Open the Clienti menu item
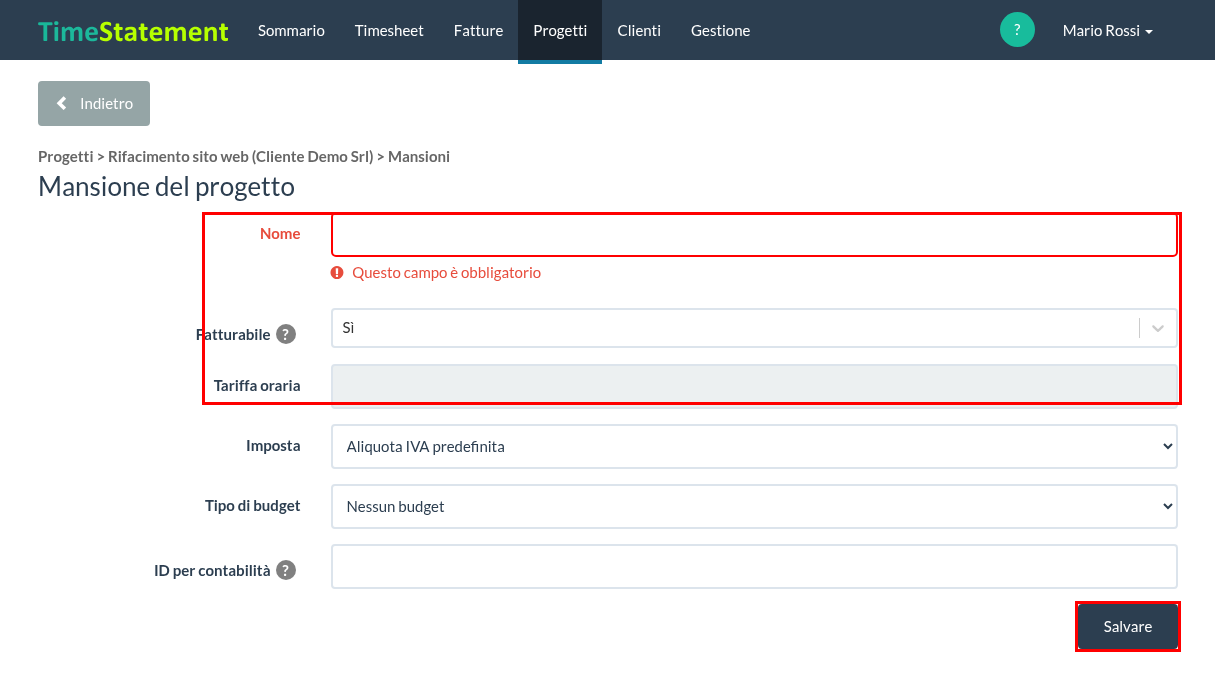Viewport: 1215px width, 683px height. pos(639,31)
